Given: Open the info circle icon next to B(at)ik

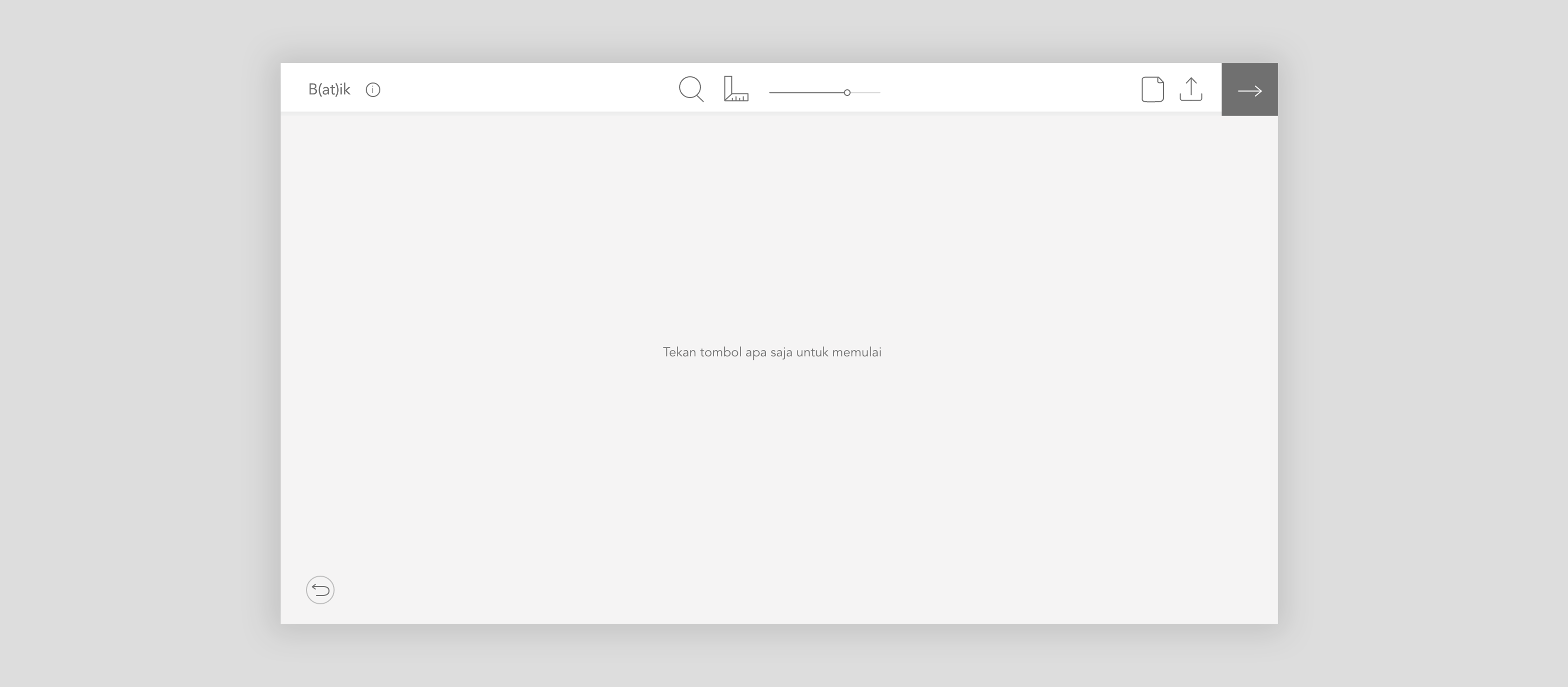Looking at the screenshot, I should (373, 90).
